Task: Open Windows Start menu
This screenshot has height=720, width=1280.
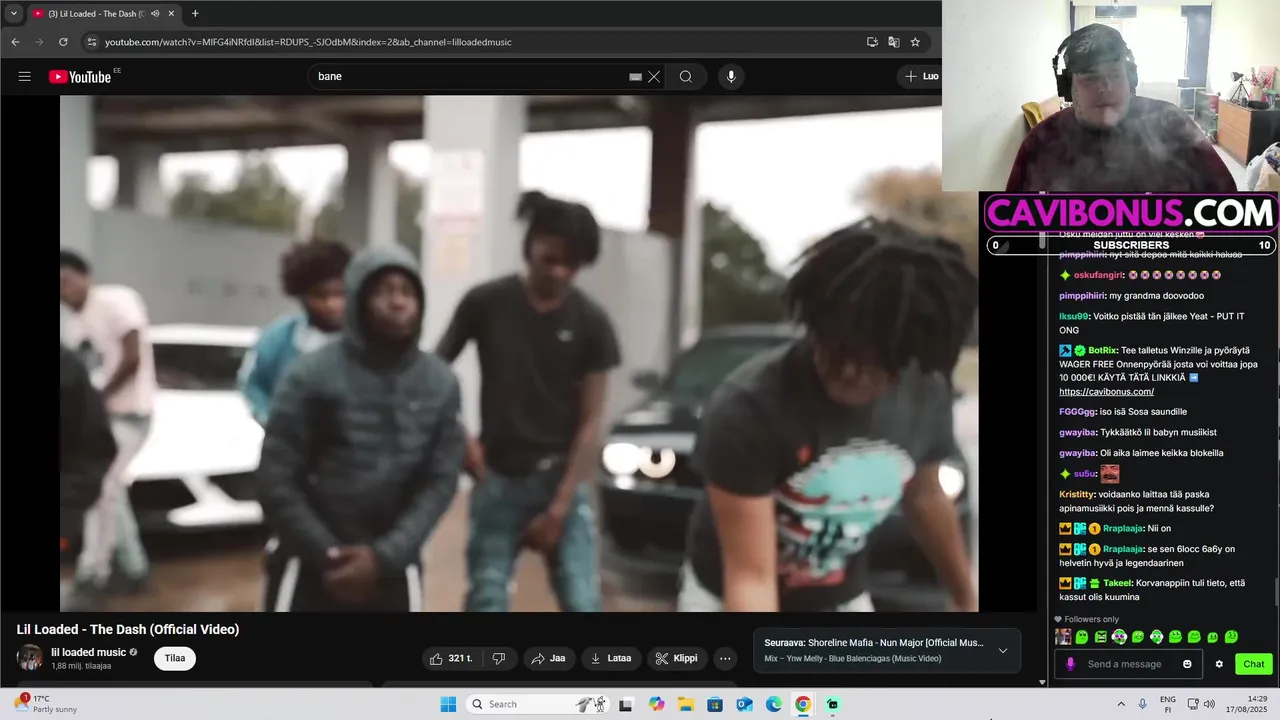Action: 448,704
